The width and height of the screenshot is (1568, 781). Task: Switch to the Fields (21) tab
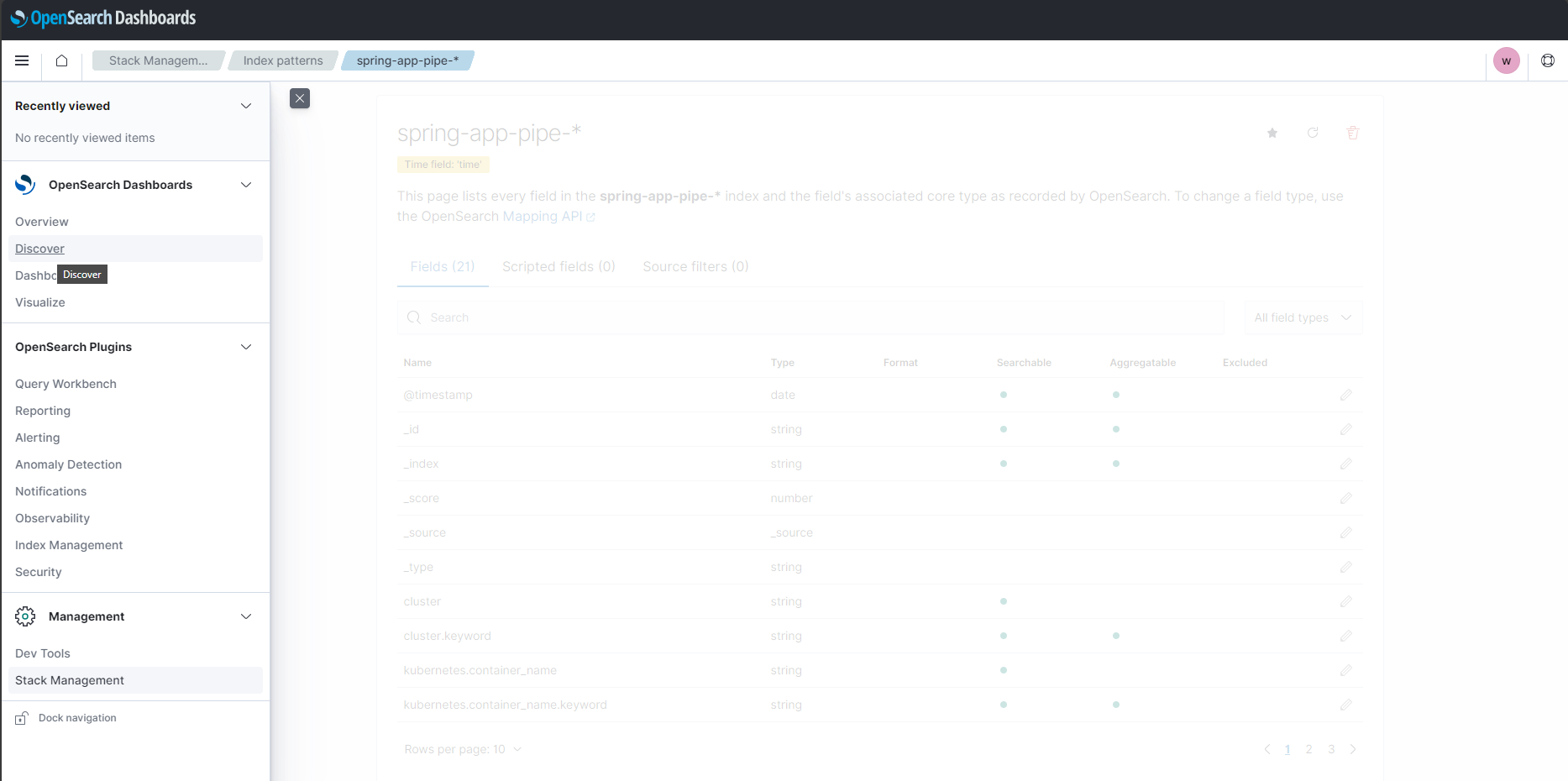[x=443, y=266]
